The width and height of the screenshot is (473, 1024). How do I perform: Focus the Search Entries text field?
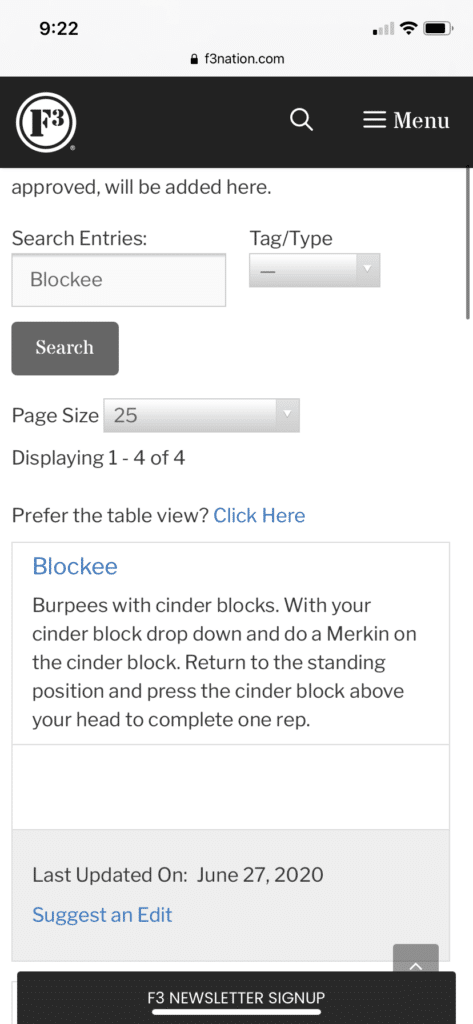[x=118, y=280]
